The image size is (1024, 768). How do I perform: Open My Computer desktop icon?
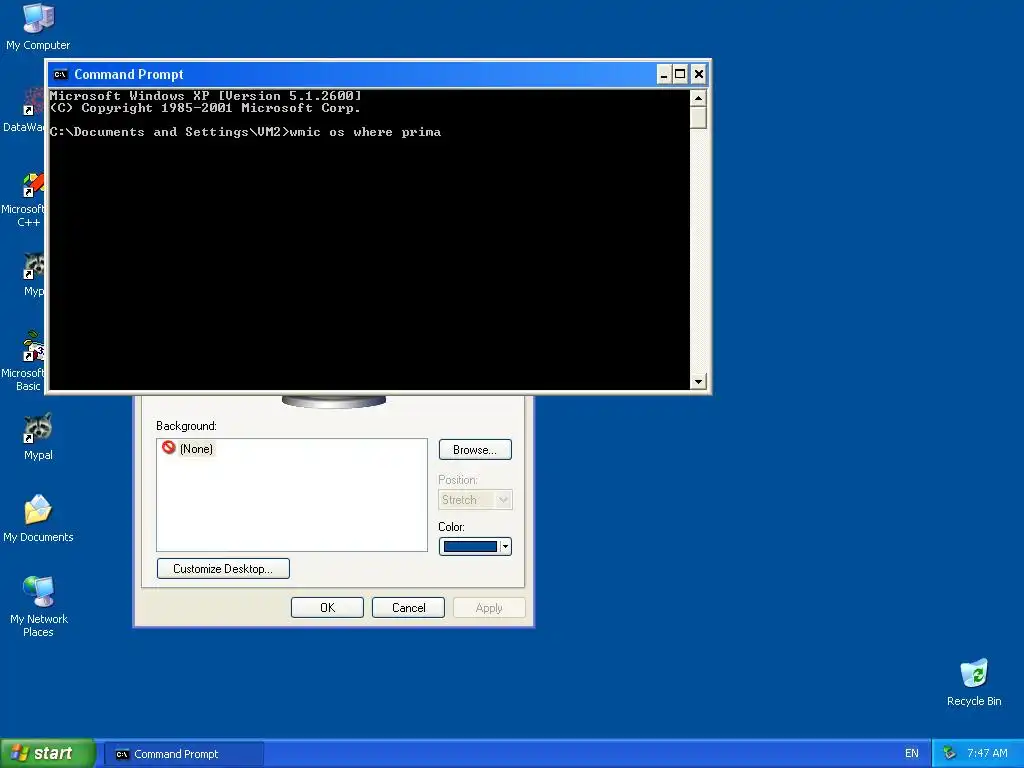tap(38, 27)
